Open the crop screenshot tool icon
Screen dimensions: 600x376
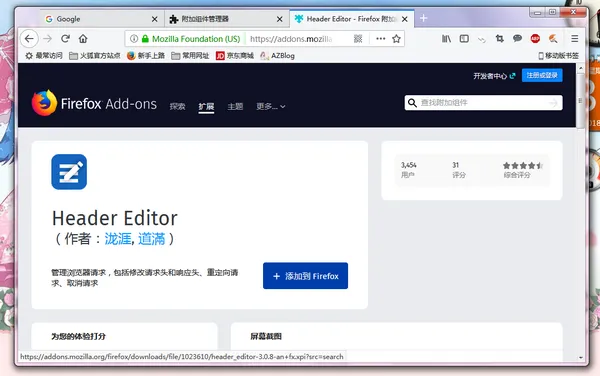point(499,38)
